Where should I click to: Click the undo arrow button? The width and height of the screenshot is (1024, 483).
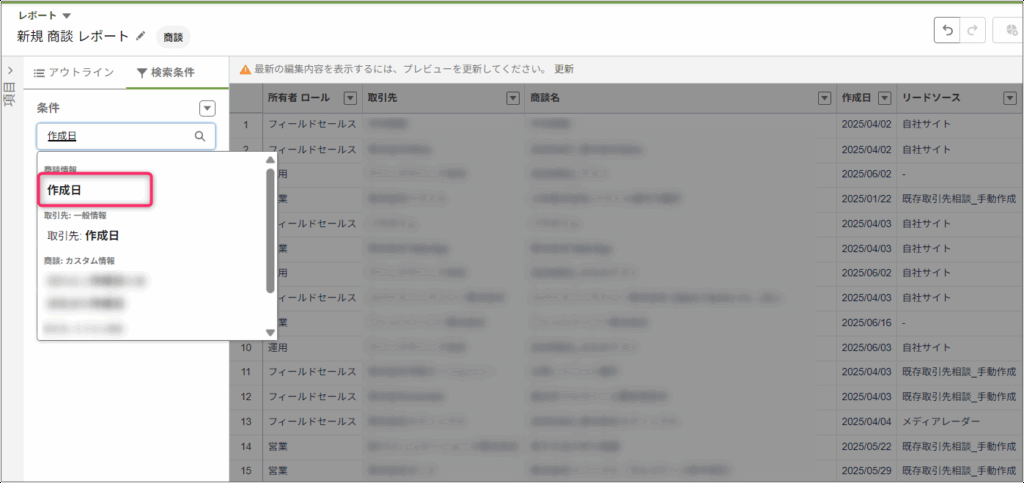946,31
